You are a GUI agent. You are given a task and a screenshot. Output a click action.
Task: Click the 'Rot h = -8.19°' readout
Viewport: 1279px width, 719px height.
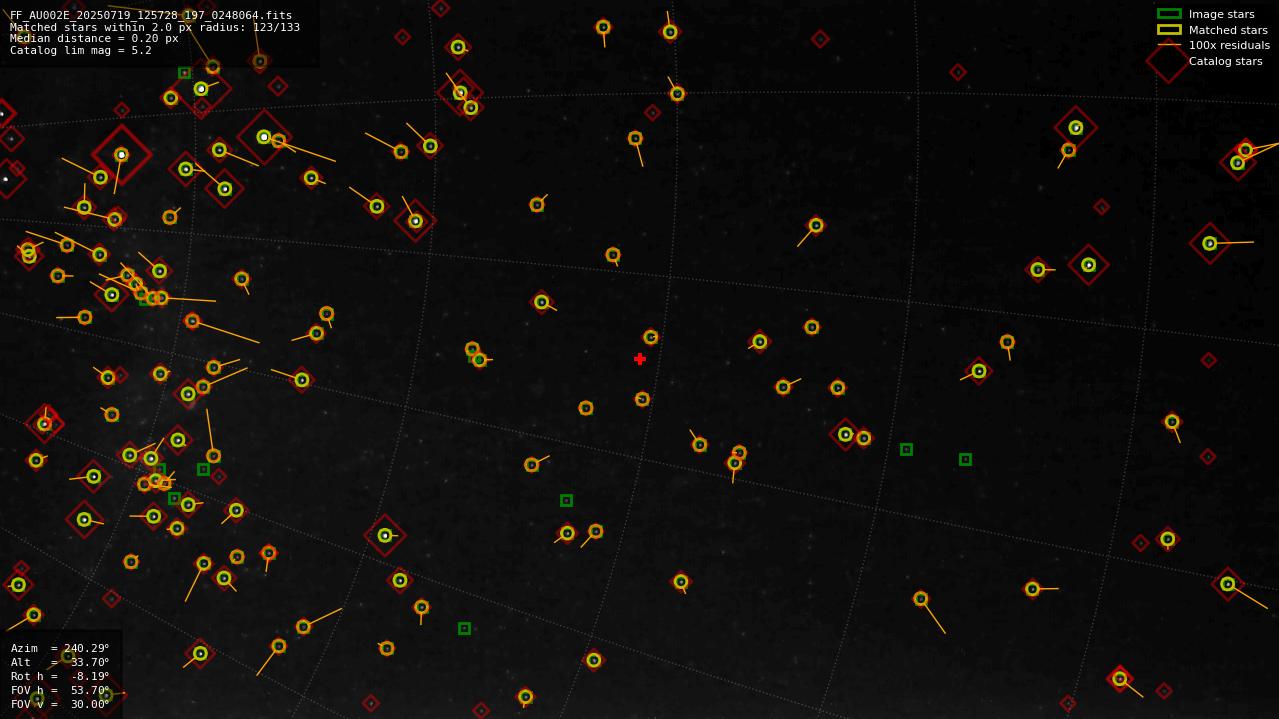click(x=60, y=676)
